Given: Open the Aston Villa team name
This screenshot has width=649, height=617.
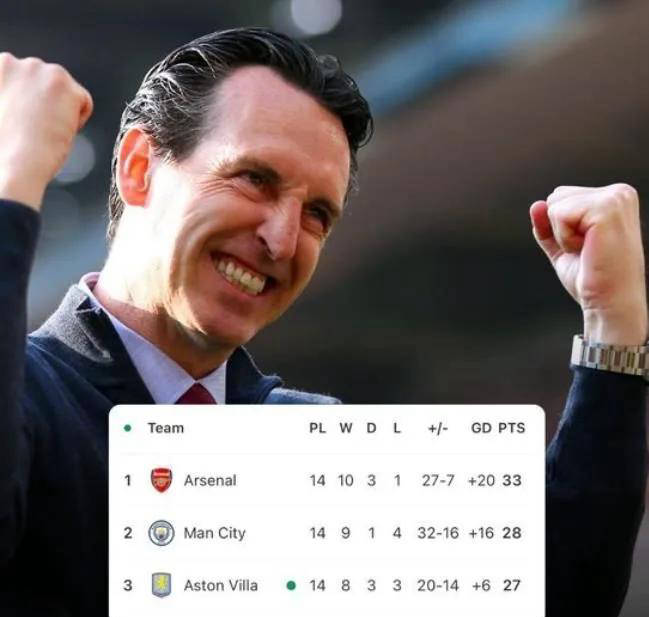Looking at the screenshot, I should (x=221, y=586).
